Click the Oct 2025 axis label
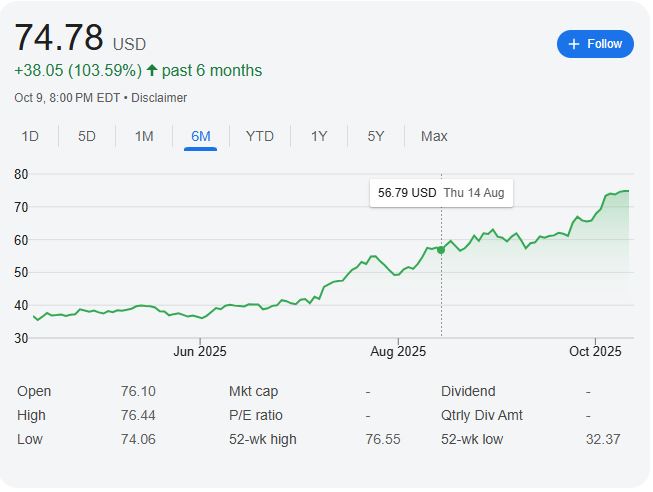 coord(595,351)
